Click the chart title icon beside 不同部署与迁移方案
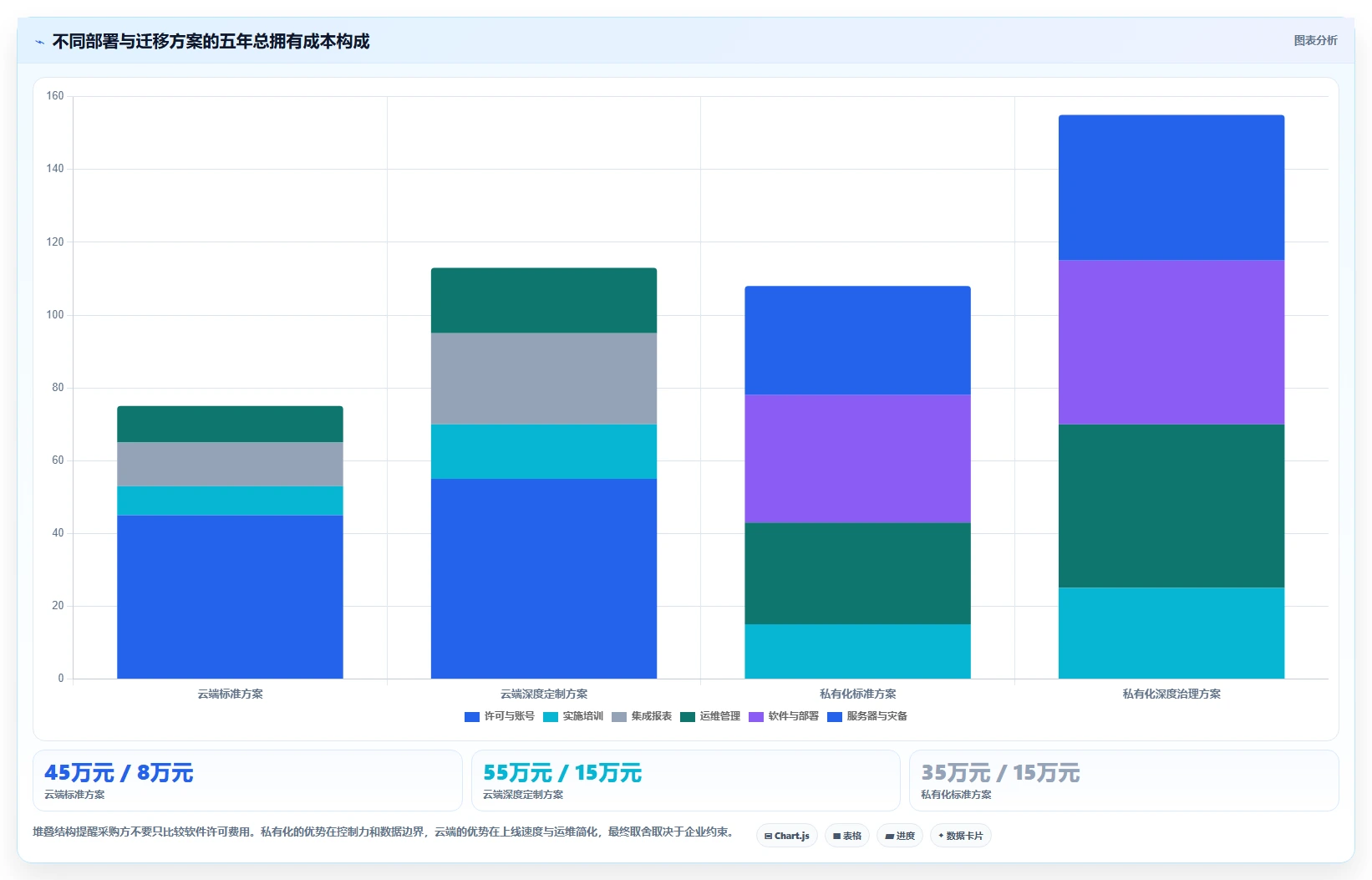This screenshot has width=1372, height=880. (39, 42)
